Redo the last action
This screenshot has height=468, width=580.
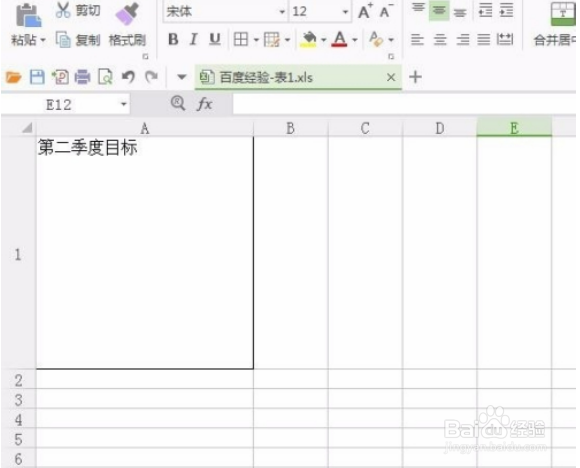coord(151,77)
